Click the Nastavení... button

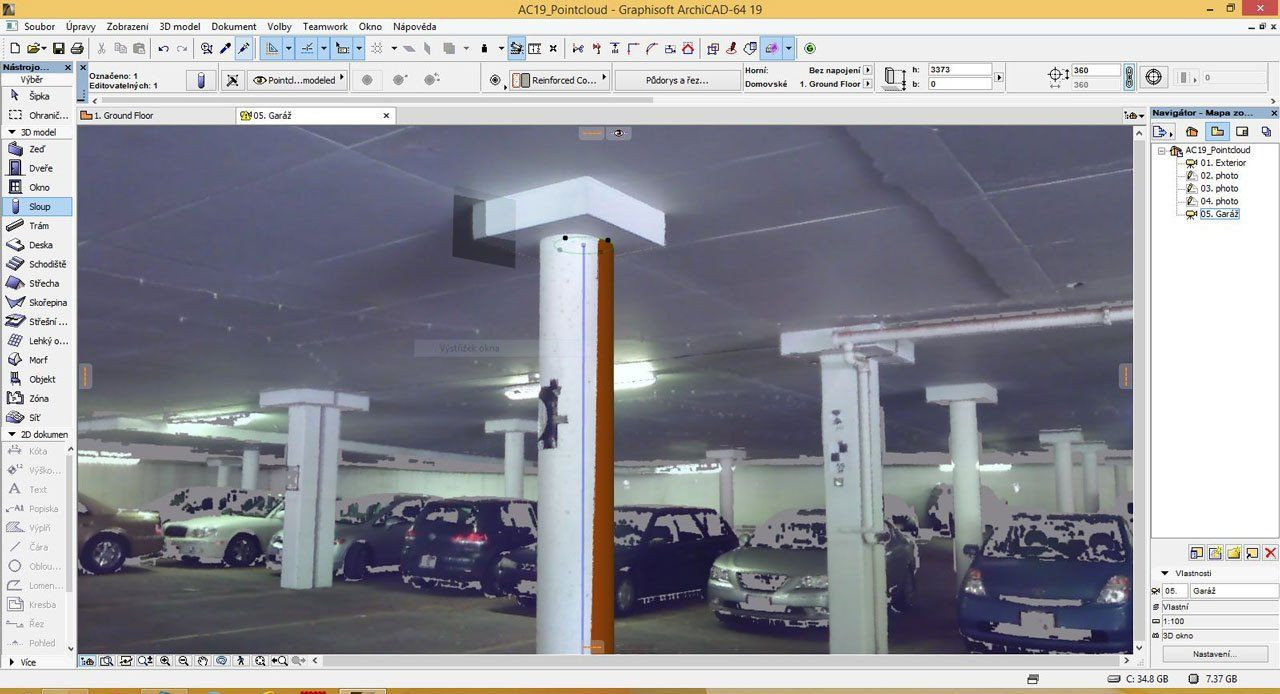pos(1215,654)
